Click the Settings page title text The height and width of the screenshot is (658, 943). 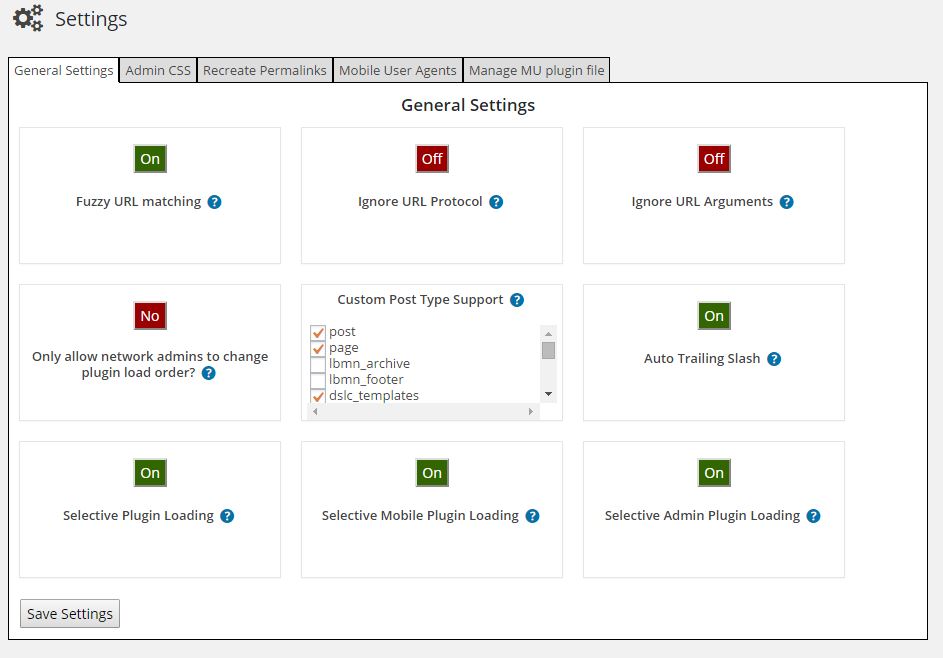91,19
